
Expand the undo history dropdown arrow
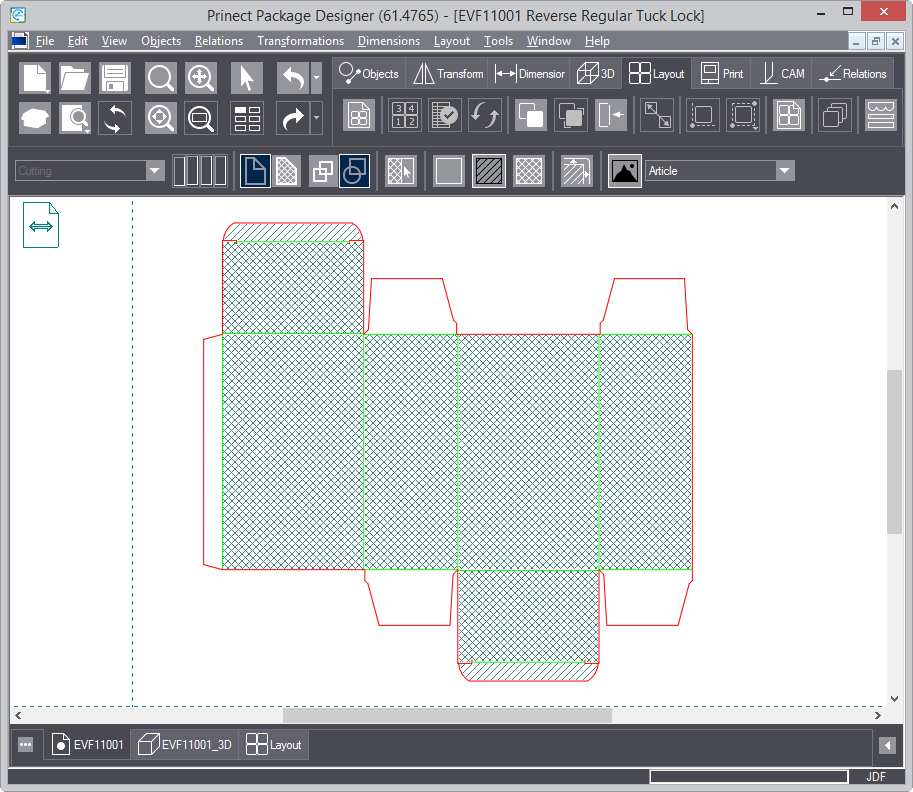point(317,78)
